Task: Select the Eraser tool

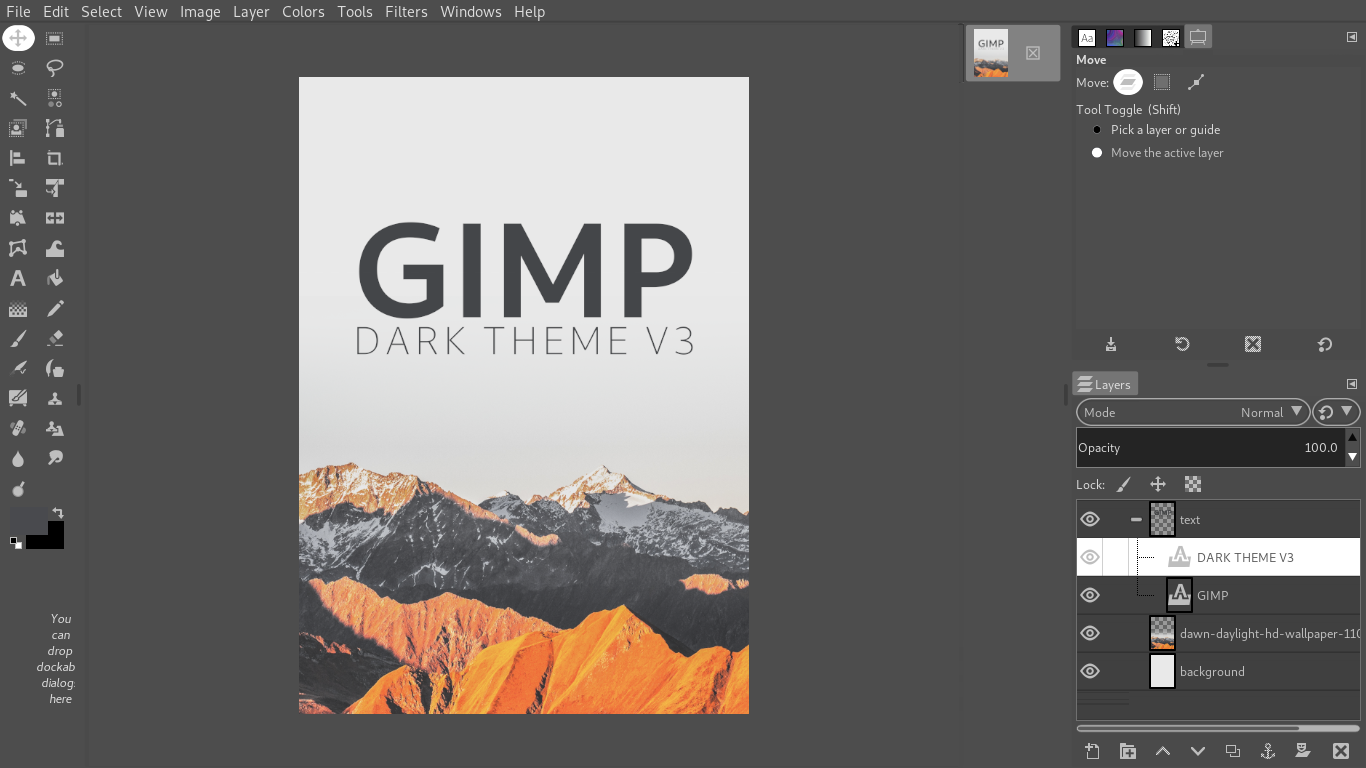Action: pyautogui.click(x=55, y=339)
